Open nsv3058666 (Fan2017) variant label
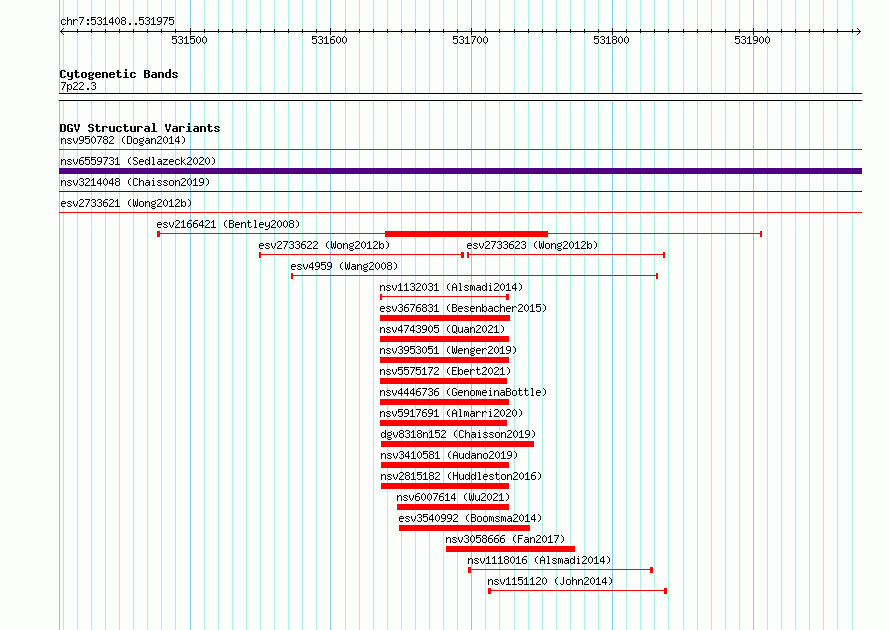Screen dimensions: 890x630 tap(505, 539)
